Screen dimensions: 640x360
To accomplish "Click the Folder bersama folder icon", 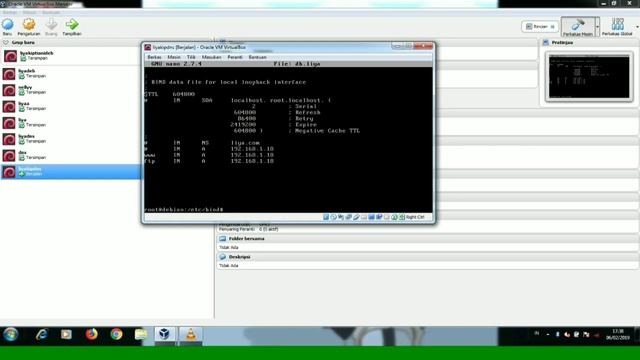I will (x=222, y=239).
